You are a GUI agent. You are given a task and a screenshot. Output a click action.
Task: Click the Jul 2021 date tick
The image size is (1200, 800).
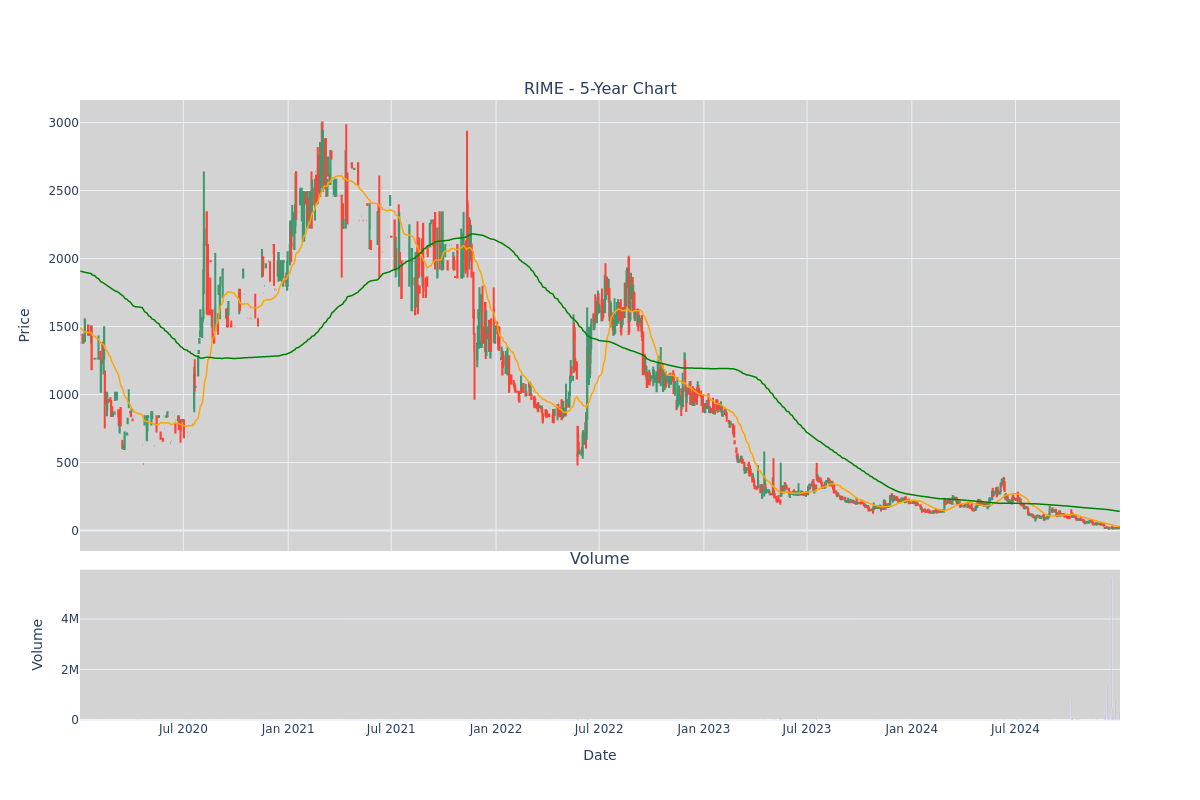391,729
